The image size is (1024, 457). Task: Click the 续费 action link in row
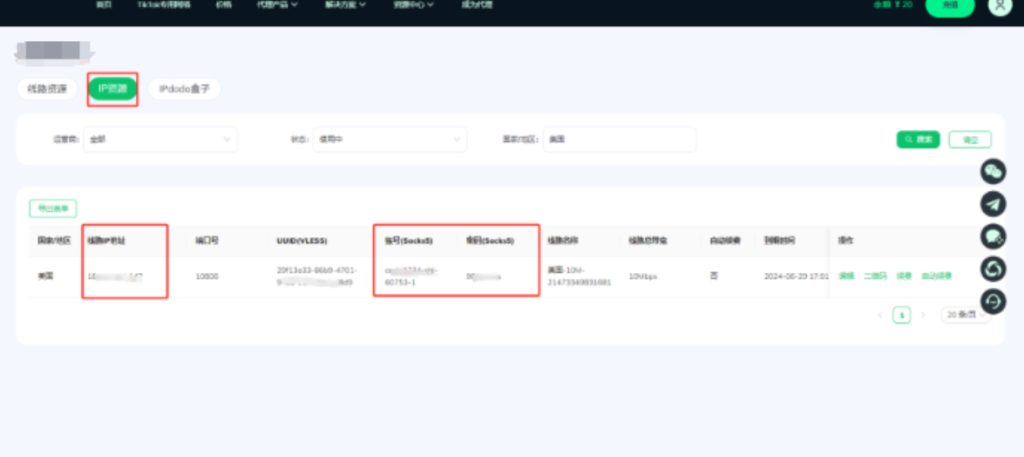click(x=904, y=276)
